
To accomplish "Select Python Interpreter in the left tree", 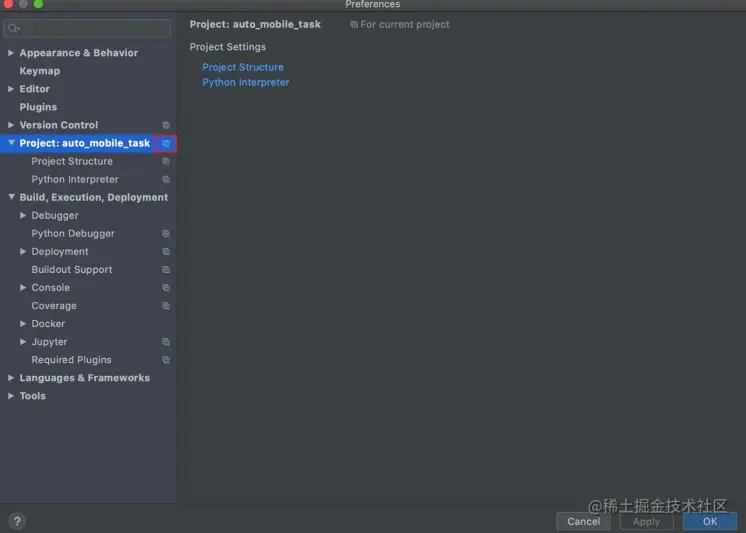I will click(x=75, y=179).
